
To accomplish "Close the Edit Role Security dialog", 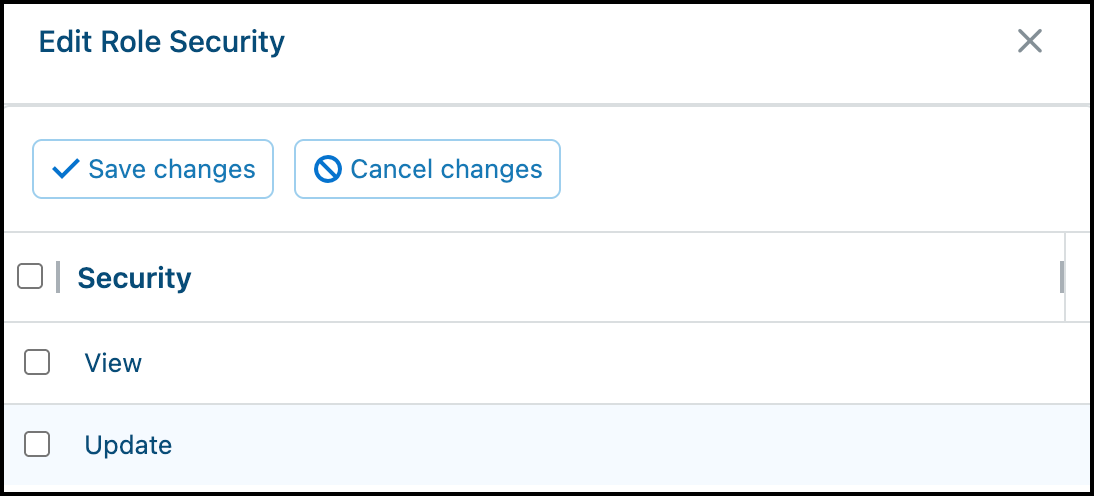I will (1029, 42).
